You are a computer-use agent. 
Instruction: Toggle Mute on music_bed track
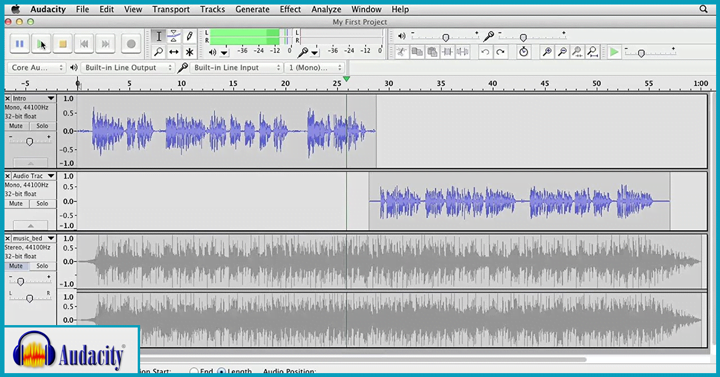pyautogui.click(x=16, y=266)
